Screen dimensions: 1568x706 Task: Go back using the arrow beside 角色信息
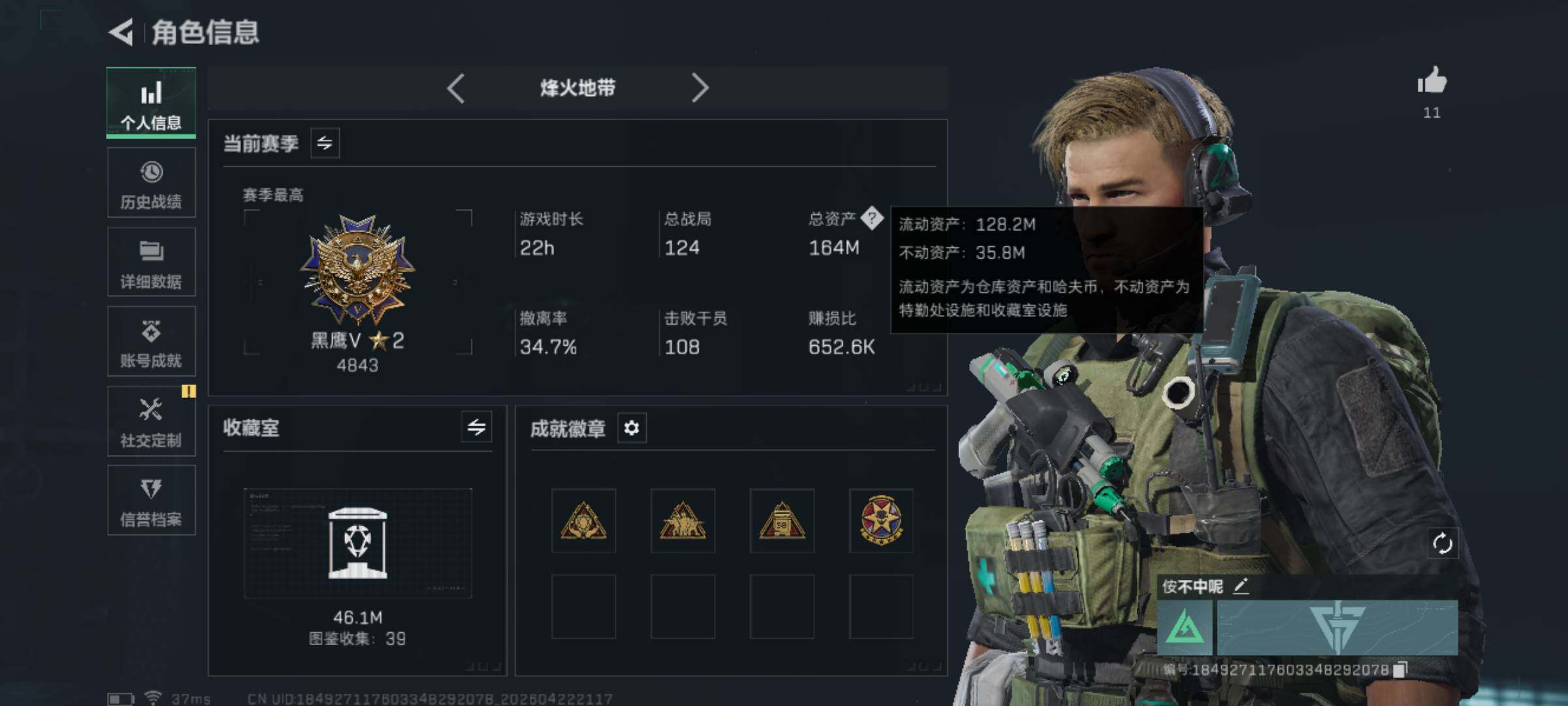click(x=122, y=31)
